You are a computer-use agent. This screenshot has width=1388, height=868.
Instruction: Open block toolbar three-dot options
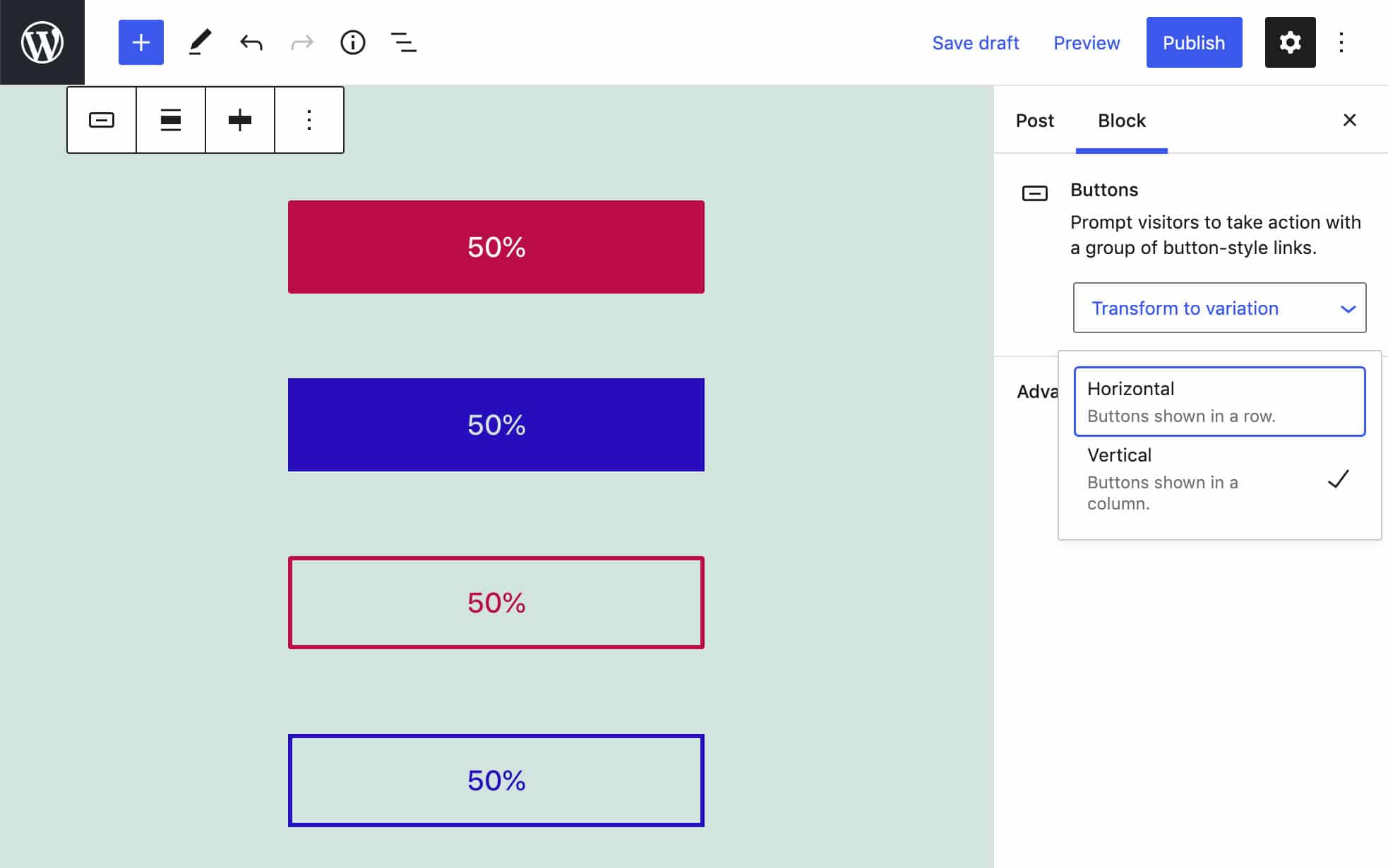click(x=309, y=120)
